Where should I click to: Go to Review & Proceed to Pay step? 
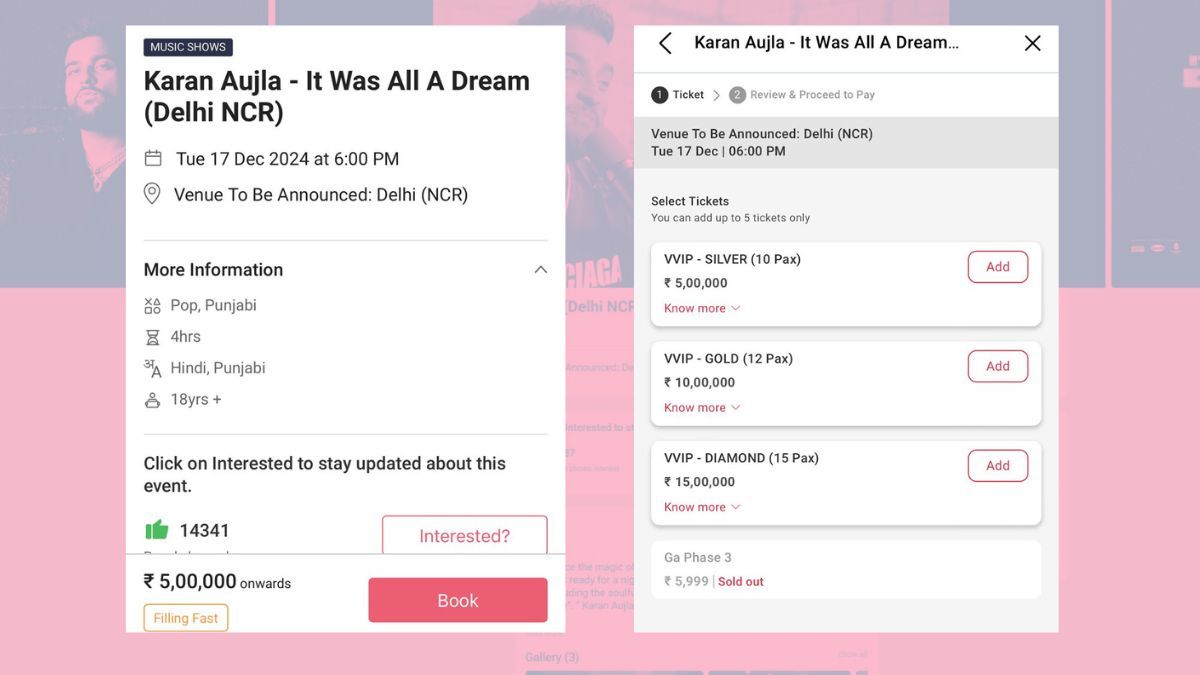click(x=802, y=95)
